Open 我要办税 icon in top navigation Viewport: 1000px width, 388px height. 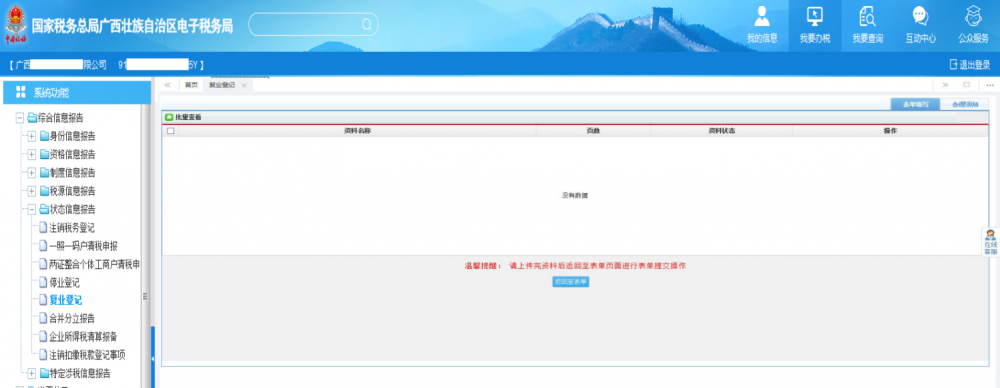814,15
